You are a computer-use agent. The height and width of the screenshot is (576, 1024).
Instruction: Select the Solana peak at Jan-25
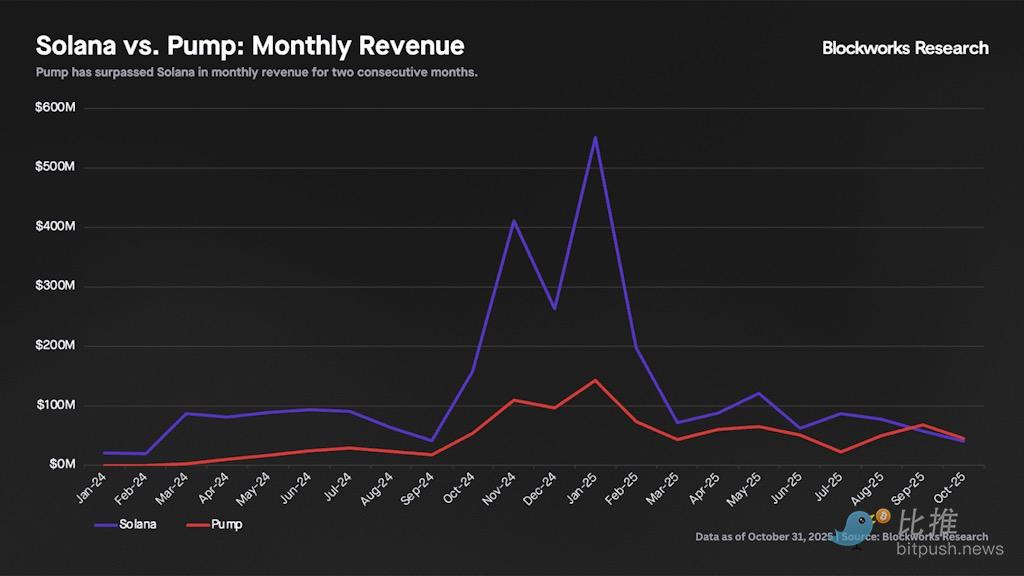(595, 137)
